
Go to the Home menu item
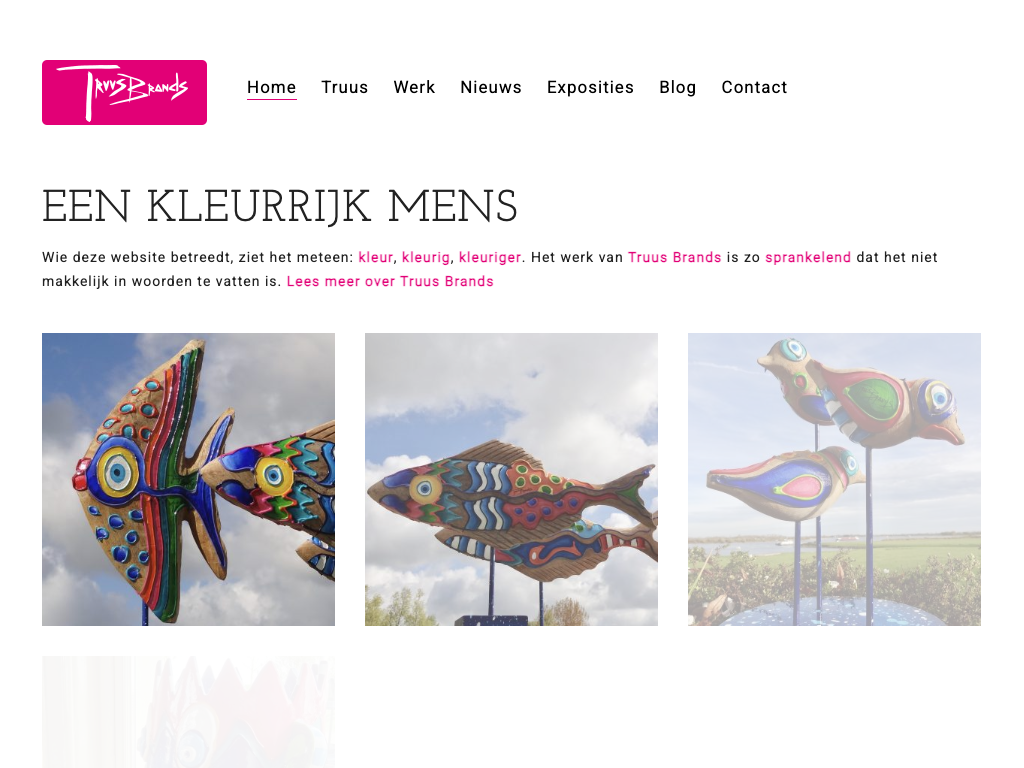tap(272, 88)
